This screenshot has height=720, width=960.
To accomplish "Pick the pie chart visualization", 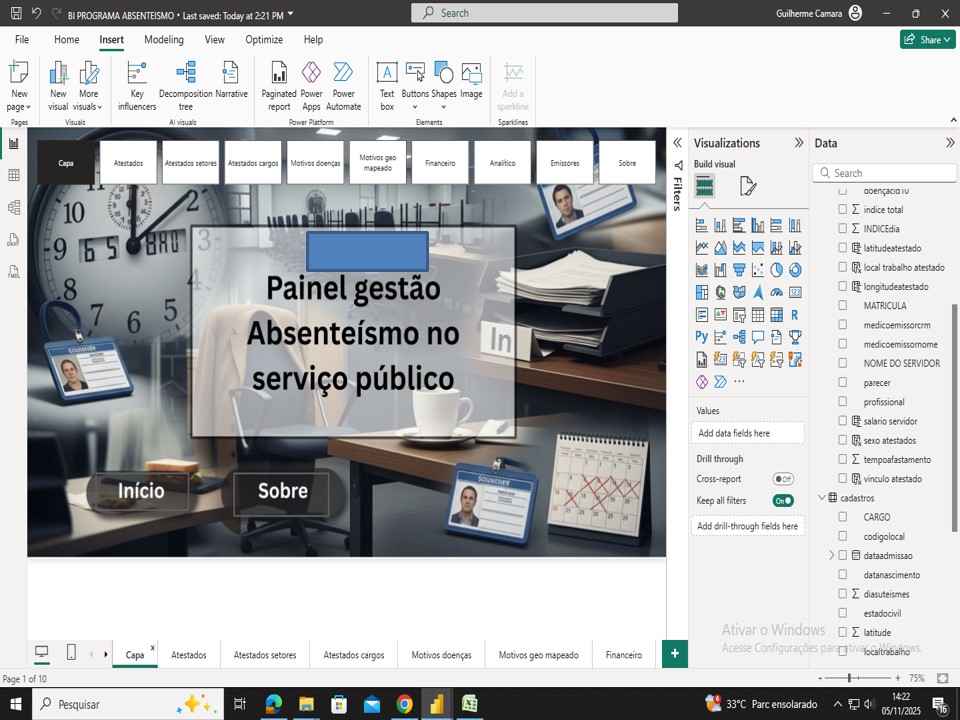I will coord(776,270).
